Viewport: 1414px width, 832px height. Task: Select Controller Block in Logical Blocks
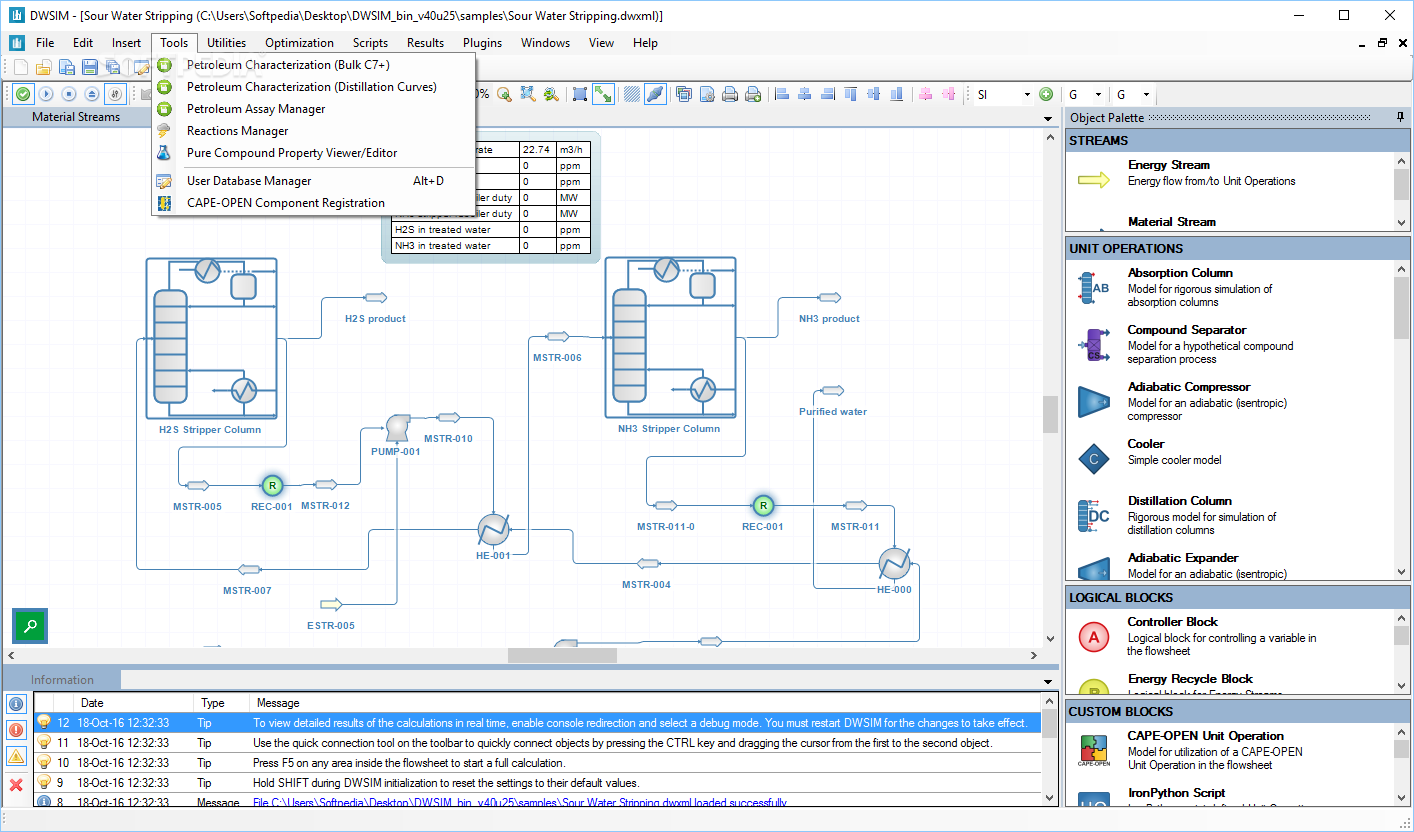(1230, 636)
